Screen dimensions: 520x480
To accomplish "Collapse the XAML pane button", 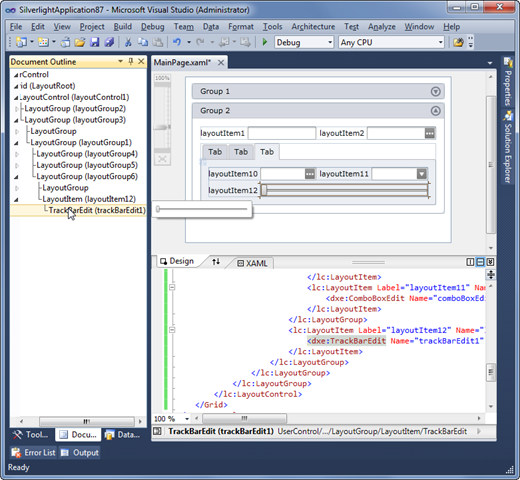I will pyautogui.click(x=490, y=262).
